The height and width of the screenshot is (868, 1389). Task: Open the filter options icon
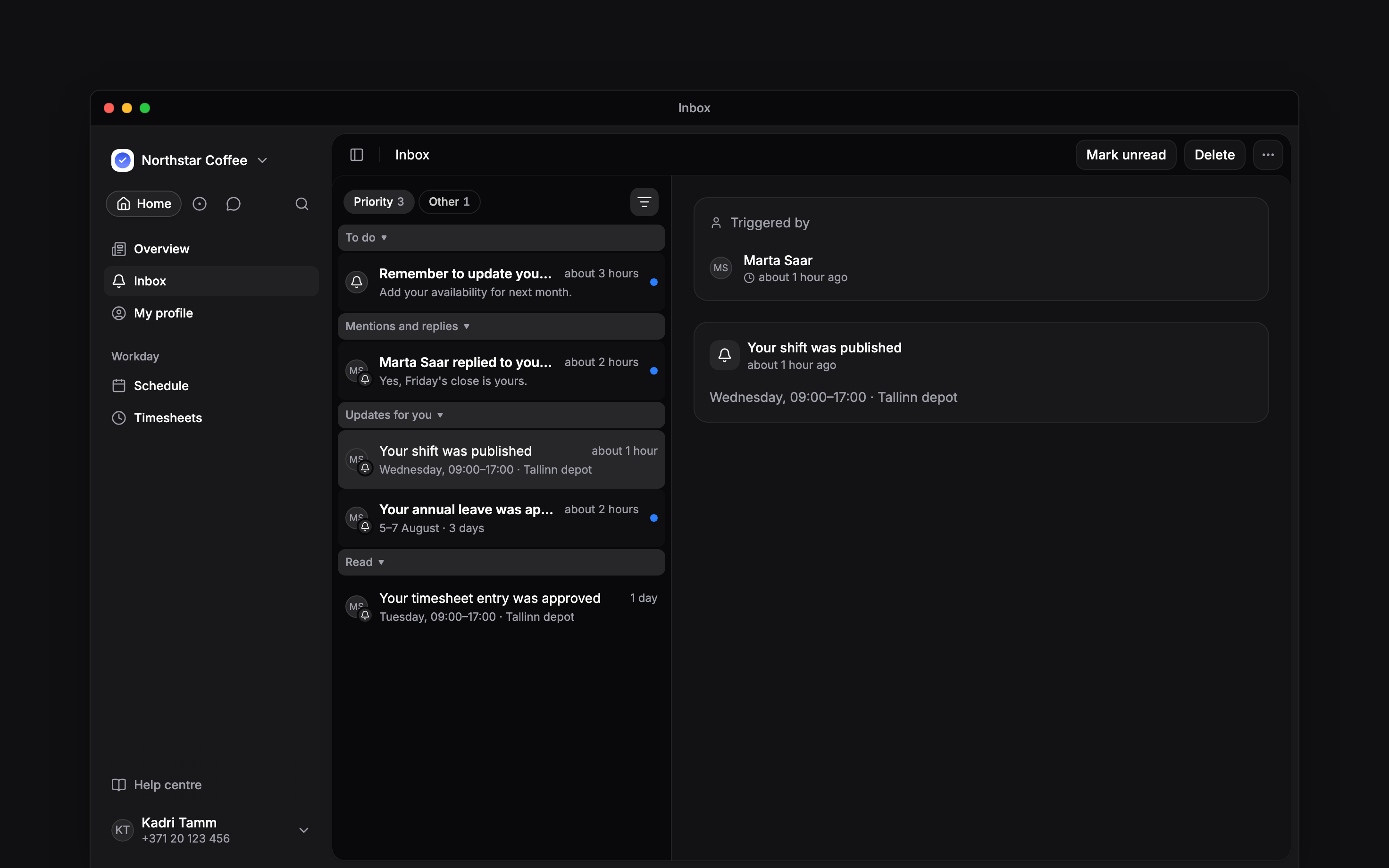click(x=644, y=202)
